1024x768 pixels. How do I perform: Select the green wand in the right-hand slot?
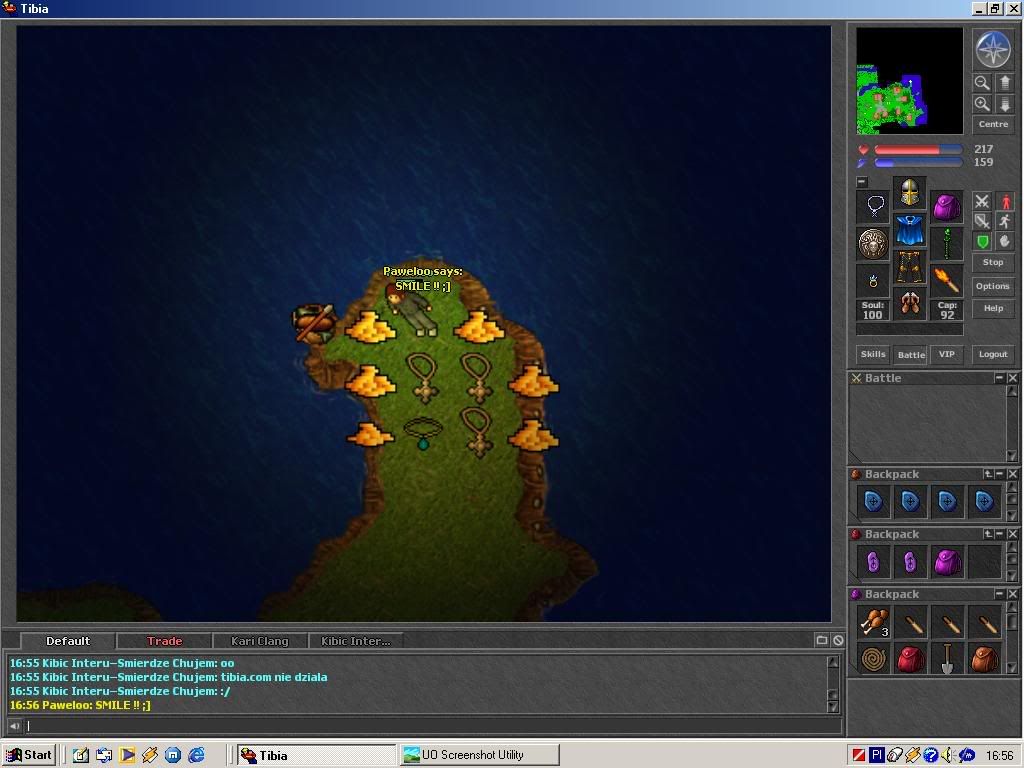946,244
